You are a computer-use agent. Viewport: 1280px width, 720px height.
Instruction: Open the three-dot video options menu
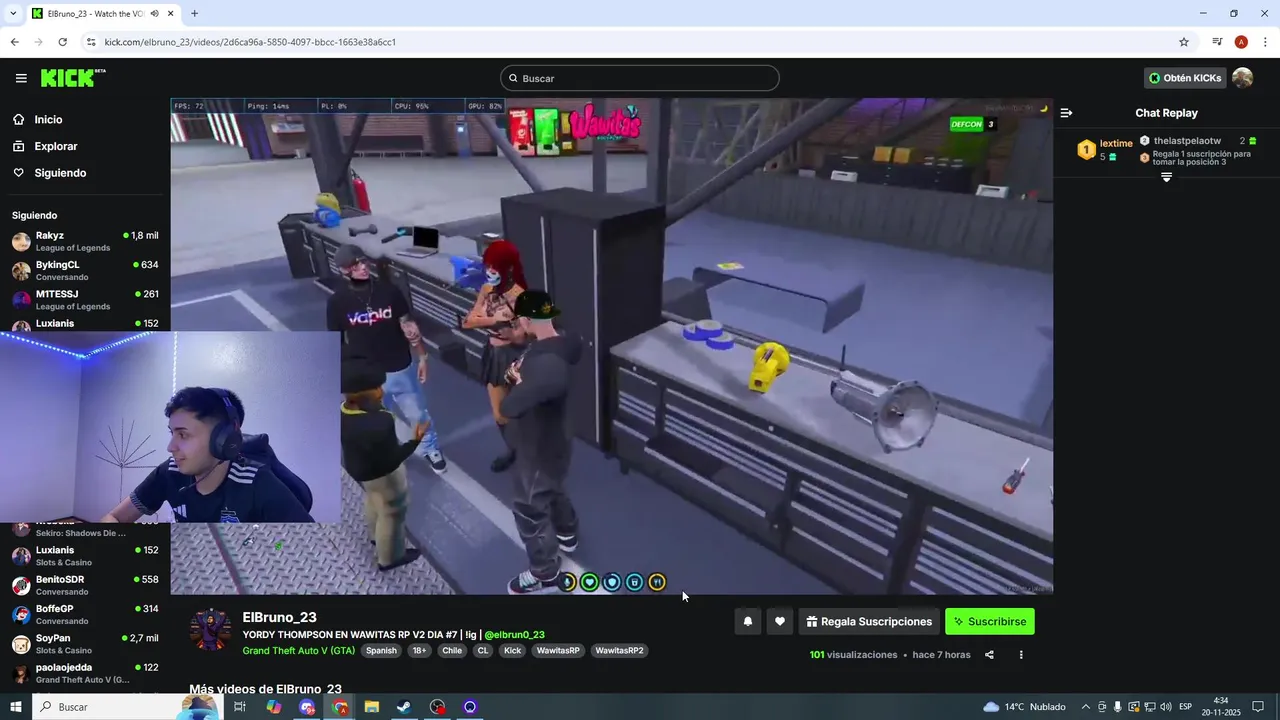[x=1021, y=655]
